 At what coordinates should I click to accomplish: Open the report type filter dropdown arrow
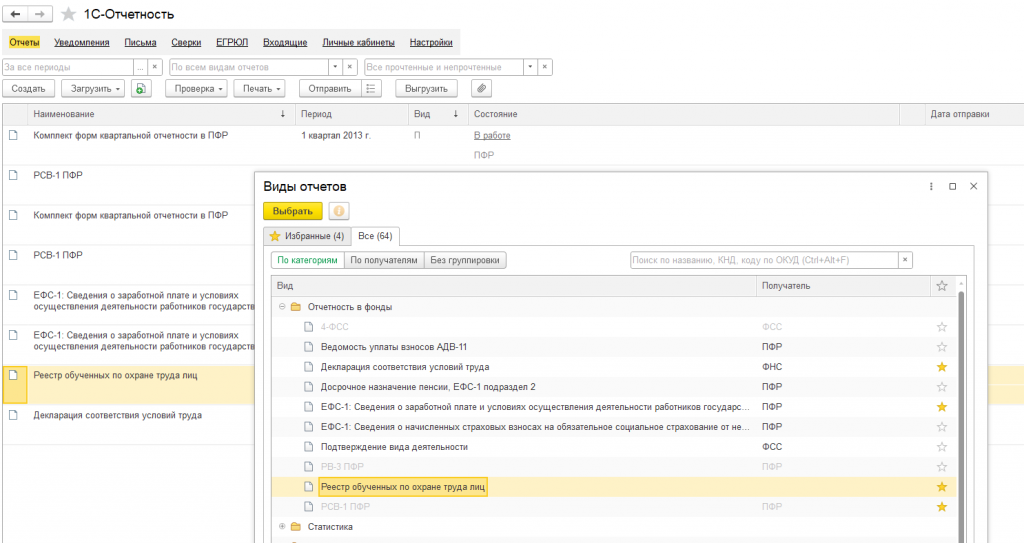point(335,67)
